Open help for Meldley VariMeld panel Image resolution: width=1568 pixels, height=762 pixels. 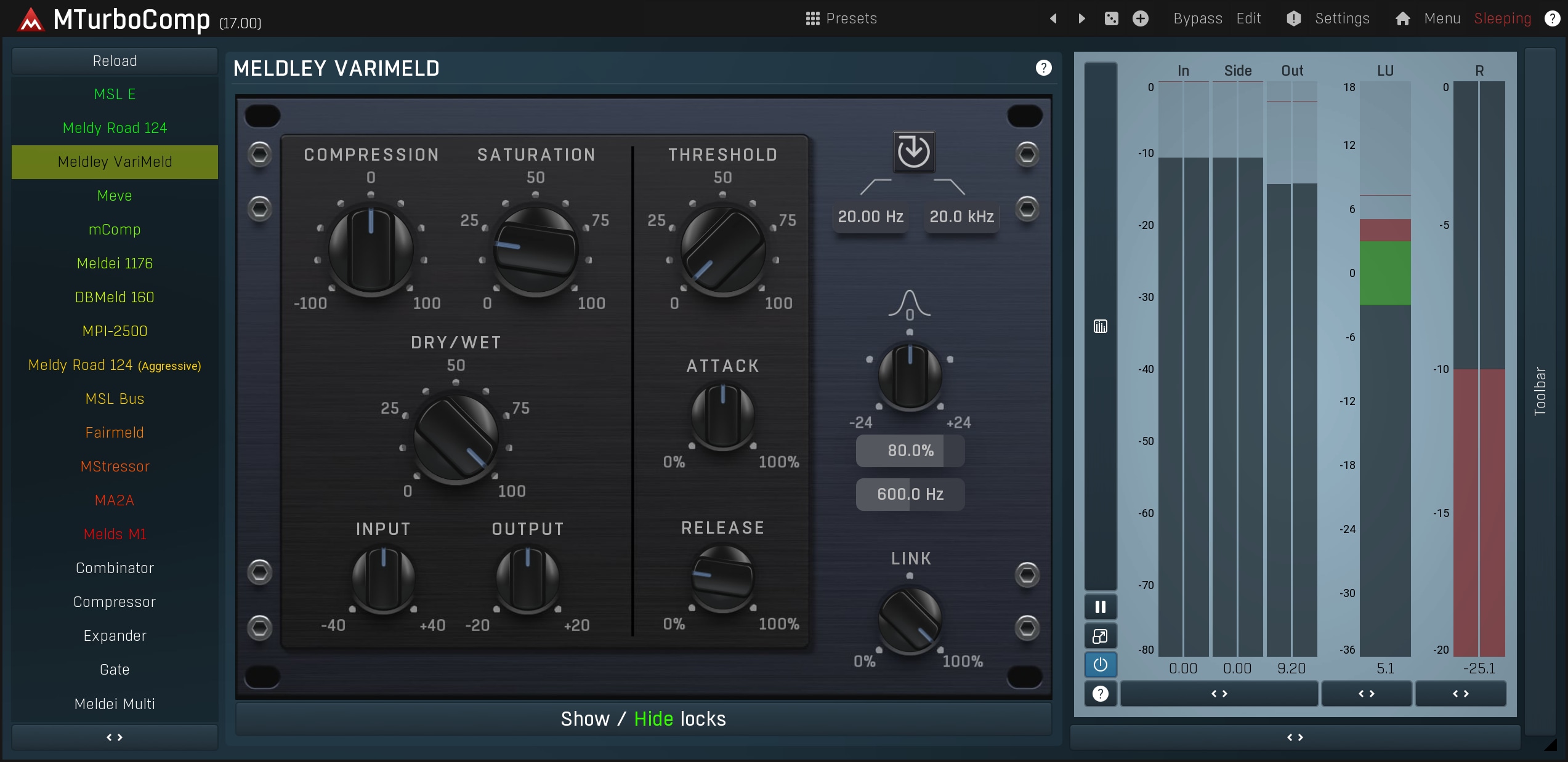click(x=1043, y=68)
